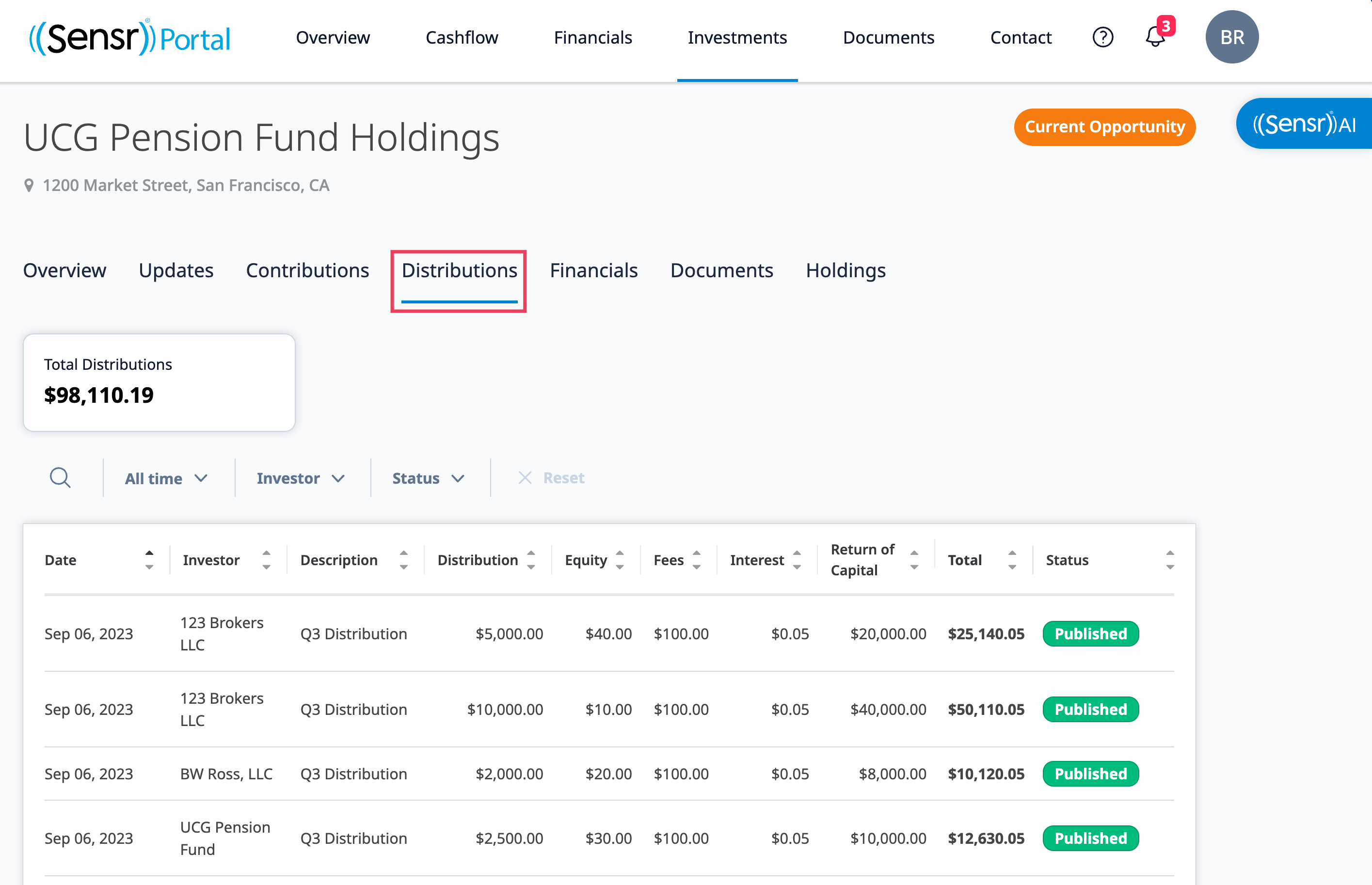Sort table by Fees column arrows
Screen dimensions: 1372x885
point(697,560)
